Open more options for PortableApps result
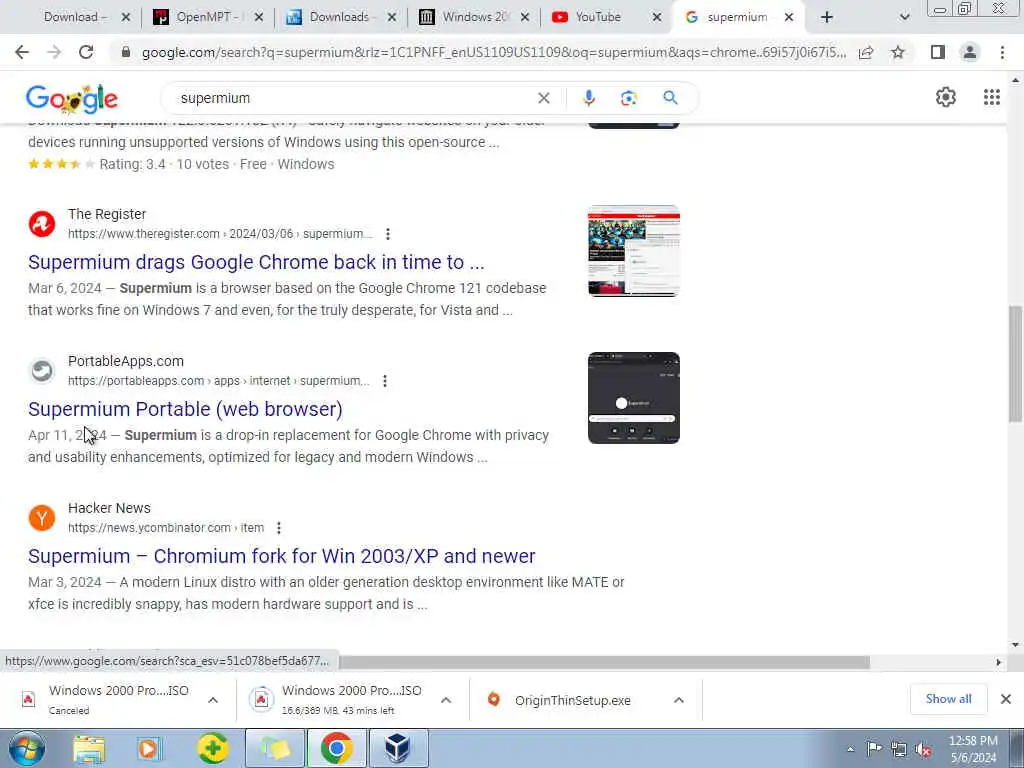The width and height of the screenshot is (1024, 768). coord(385,381)
